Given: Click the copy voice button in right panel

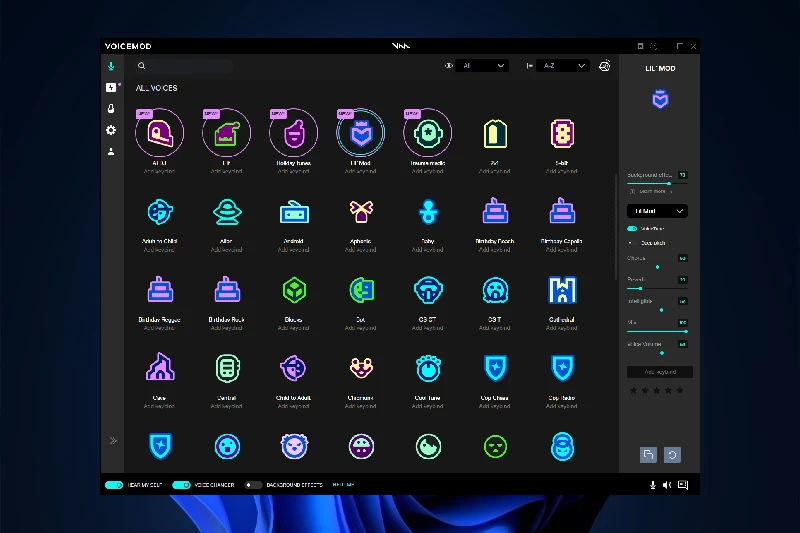Looking at the screenshot, I should point(648,455).
